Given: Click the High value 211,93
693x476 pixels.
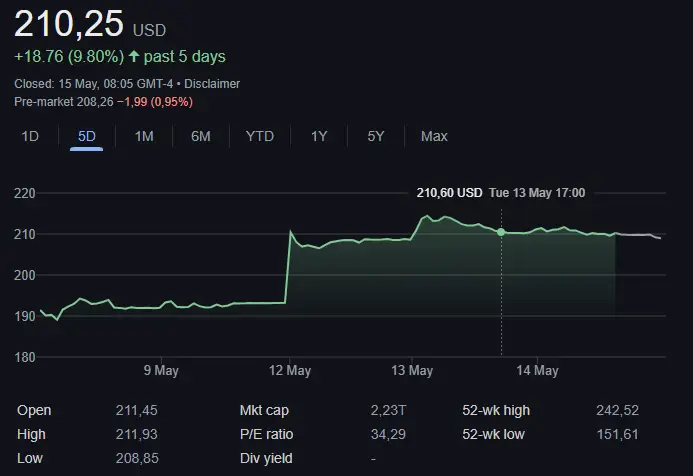Looking at the screenshot, I should click(137, 434).
